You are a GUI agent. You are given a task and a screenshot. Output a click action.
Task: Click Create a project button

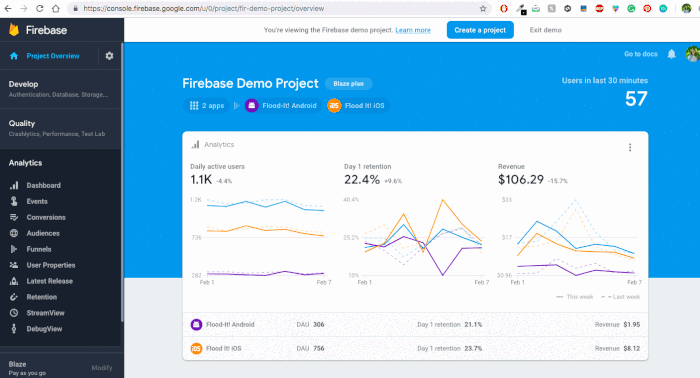[480, 30]
